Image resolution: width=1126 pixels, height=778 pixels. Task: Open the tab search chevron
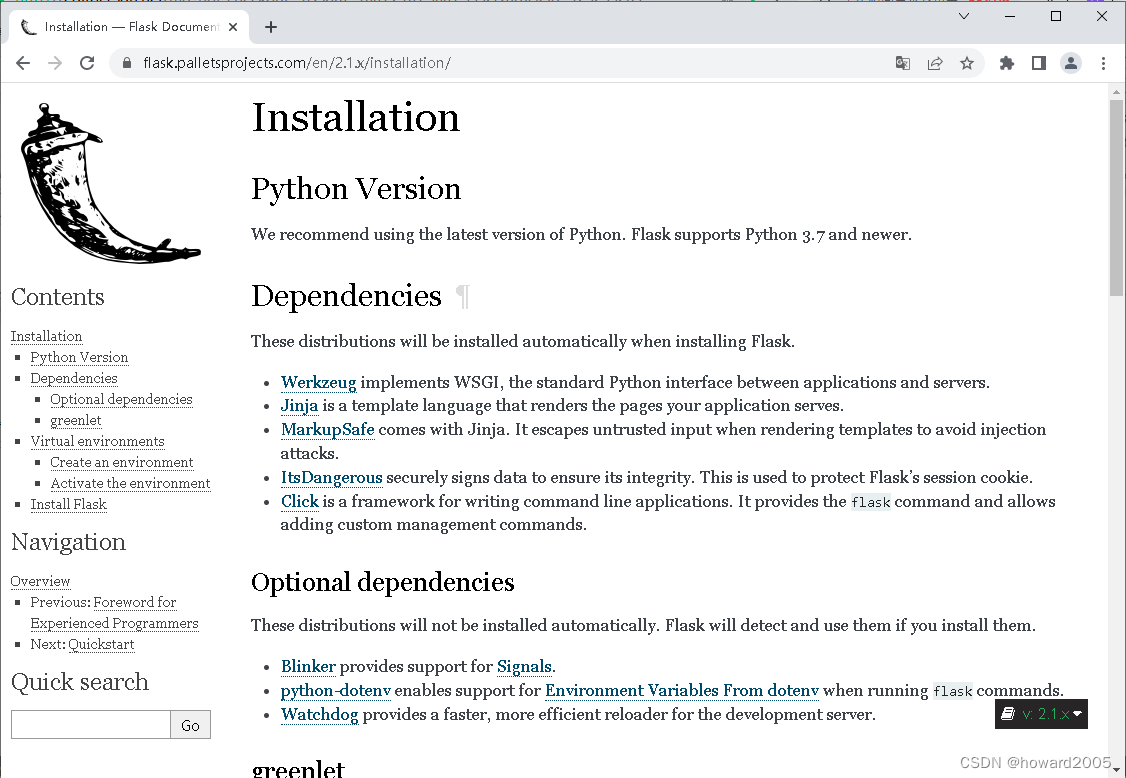pyautogui.click(x=964, y=16)
